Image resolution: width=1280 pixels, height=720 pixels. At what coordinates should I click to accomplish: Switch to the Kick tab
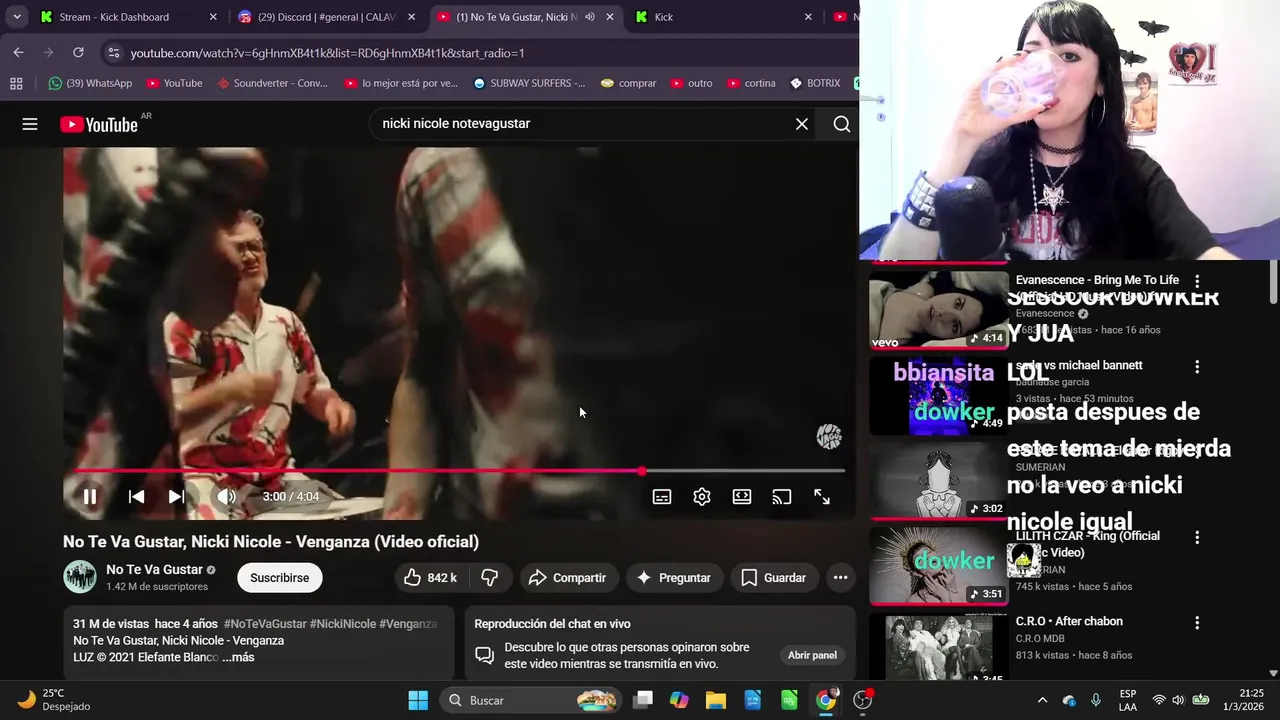[725, 17]
